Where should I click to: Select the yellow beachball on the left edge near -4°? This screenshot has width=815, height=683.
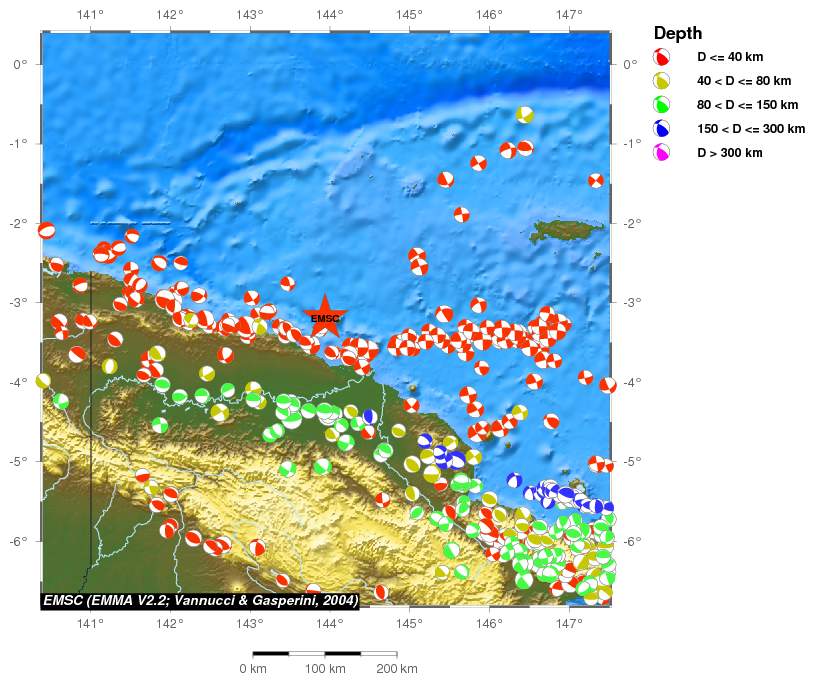[x=43, y=381]
